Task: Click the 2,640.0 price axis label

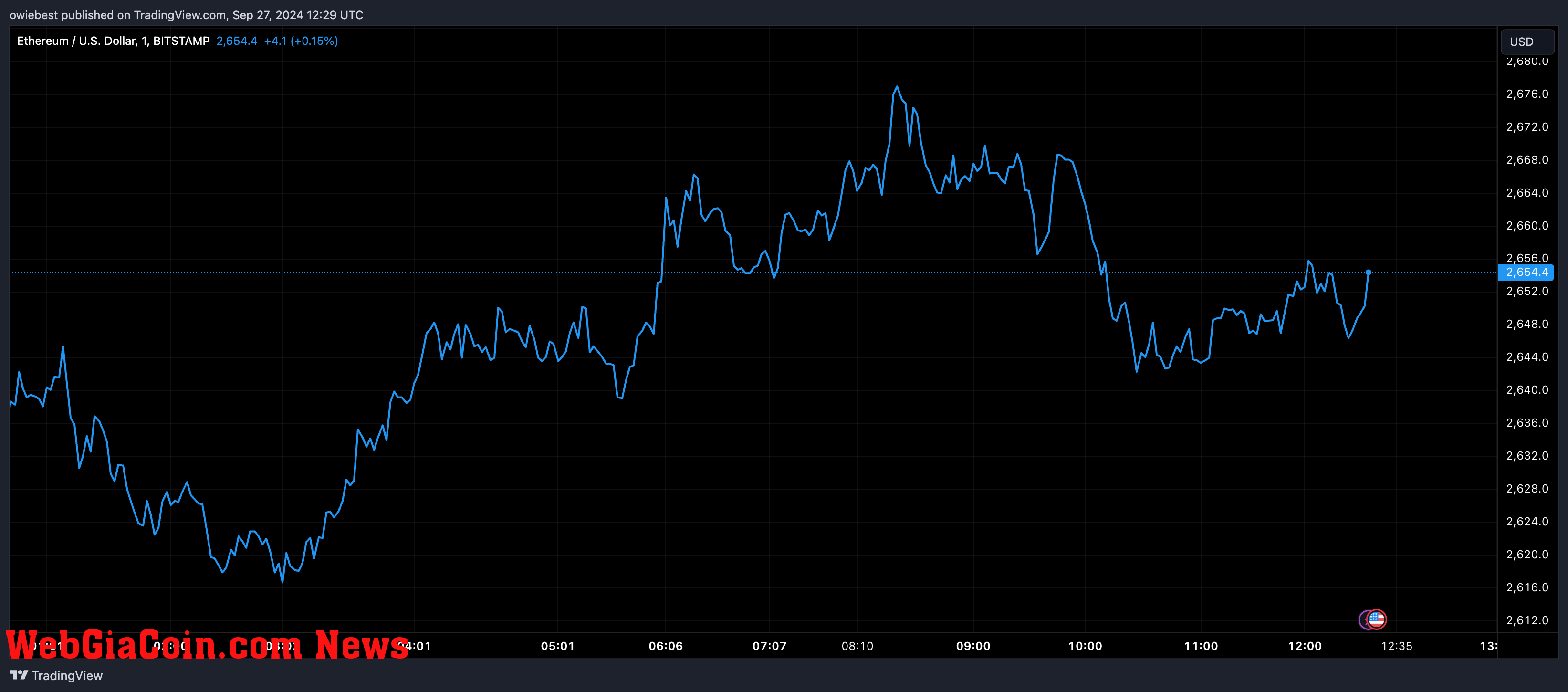Action: (1526, 389)
